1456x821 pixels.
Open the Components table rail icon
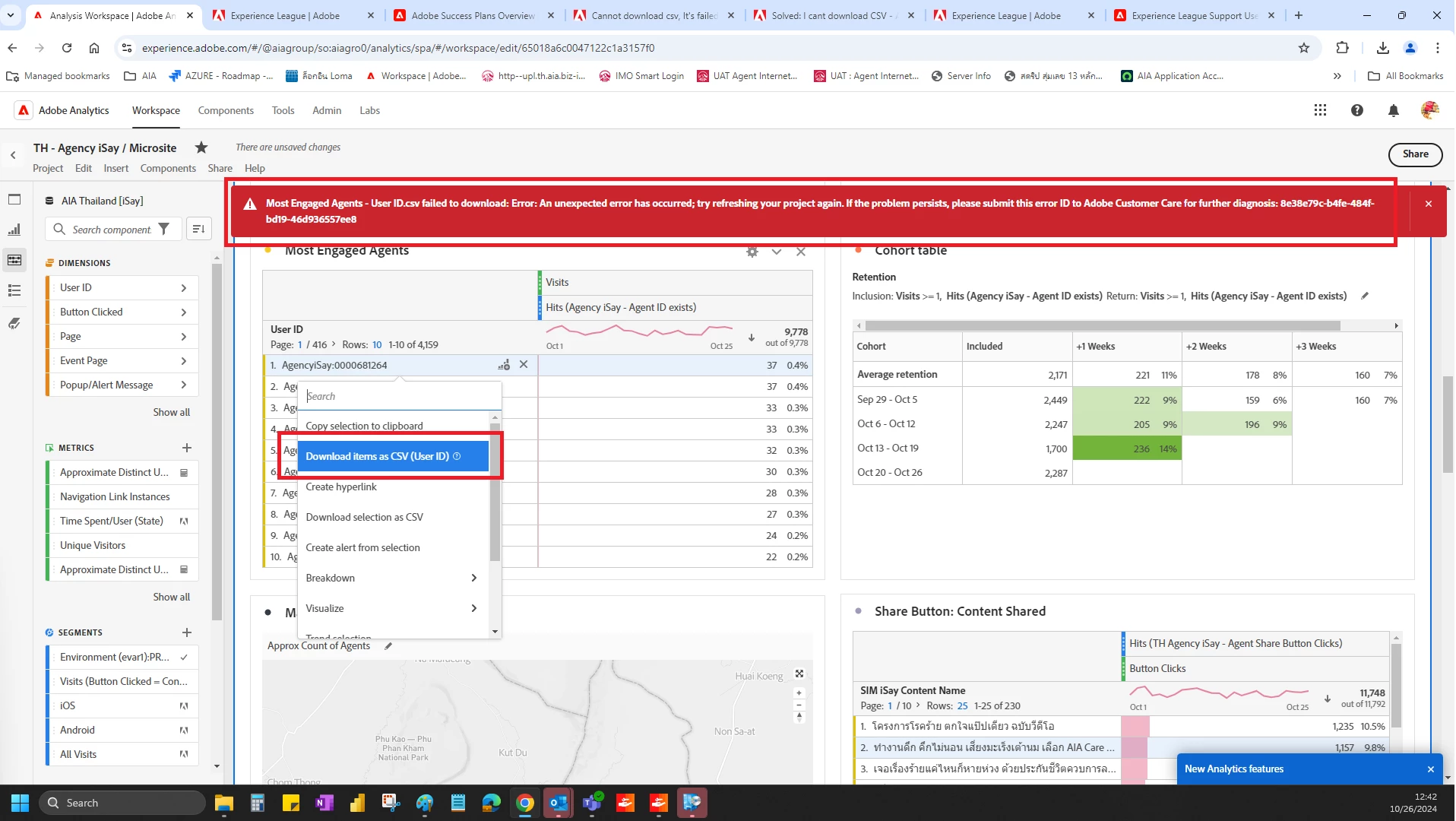(x=14, y=260)
